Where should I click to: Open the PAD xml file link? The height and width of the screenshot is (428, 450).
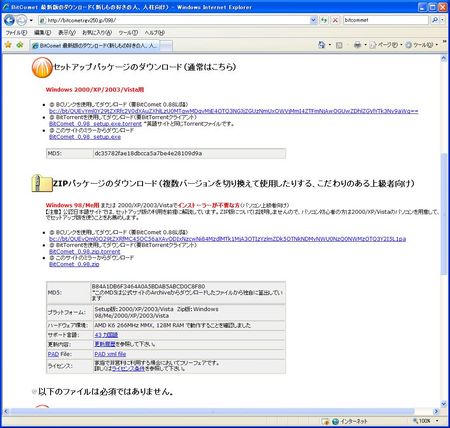tap(110, 354)
